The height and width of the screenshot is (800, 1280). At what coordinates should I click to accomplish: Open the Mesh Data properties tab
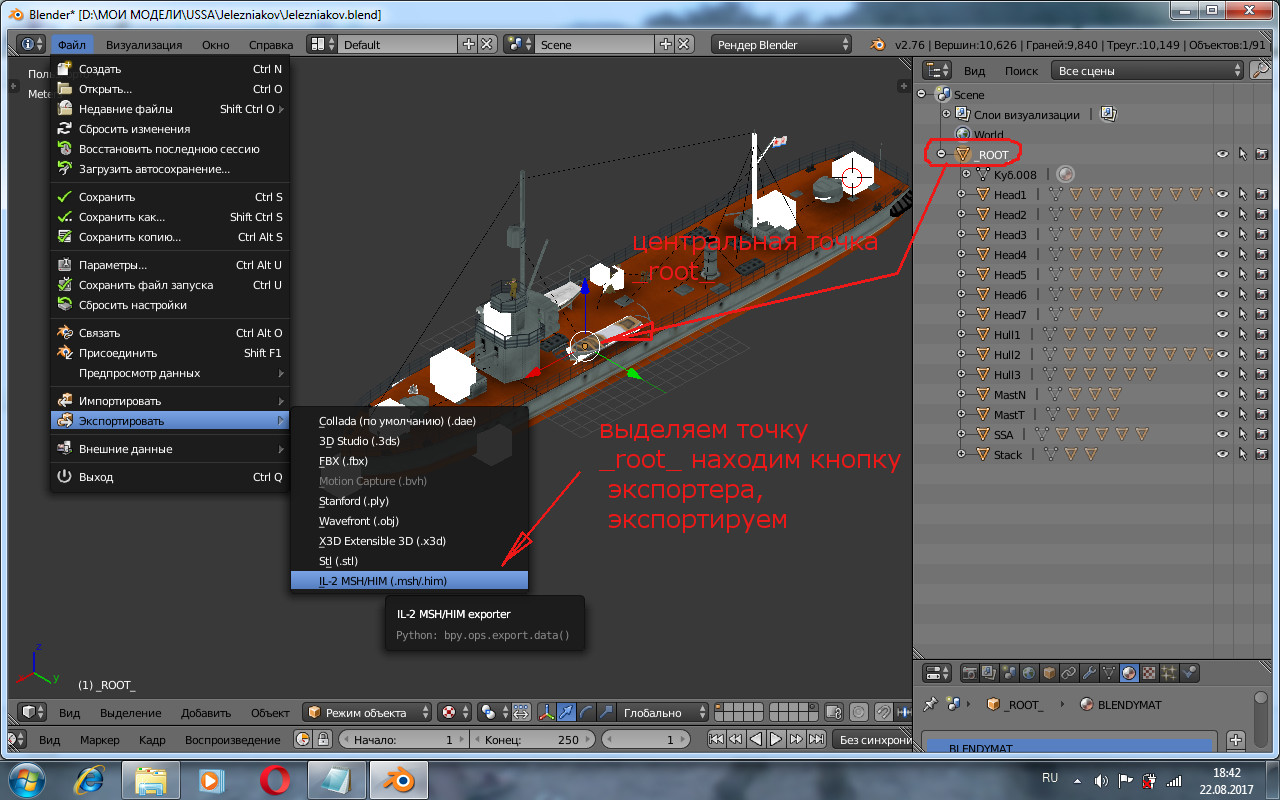pos(1109,673)
